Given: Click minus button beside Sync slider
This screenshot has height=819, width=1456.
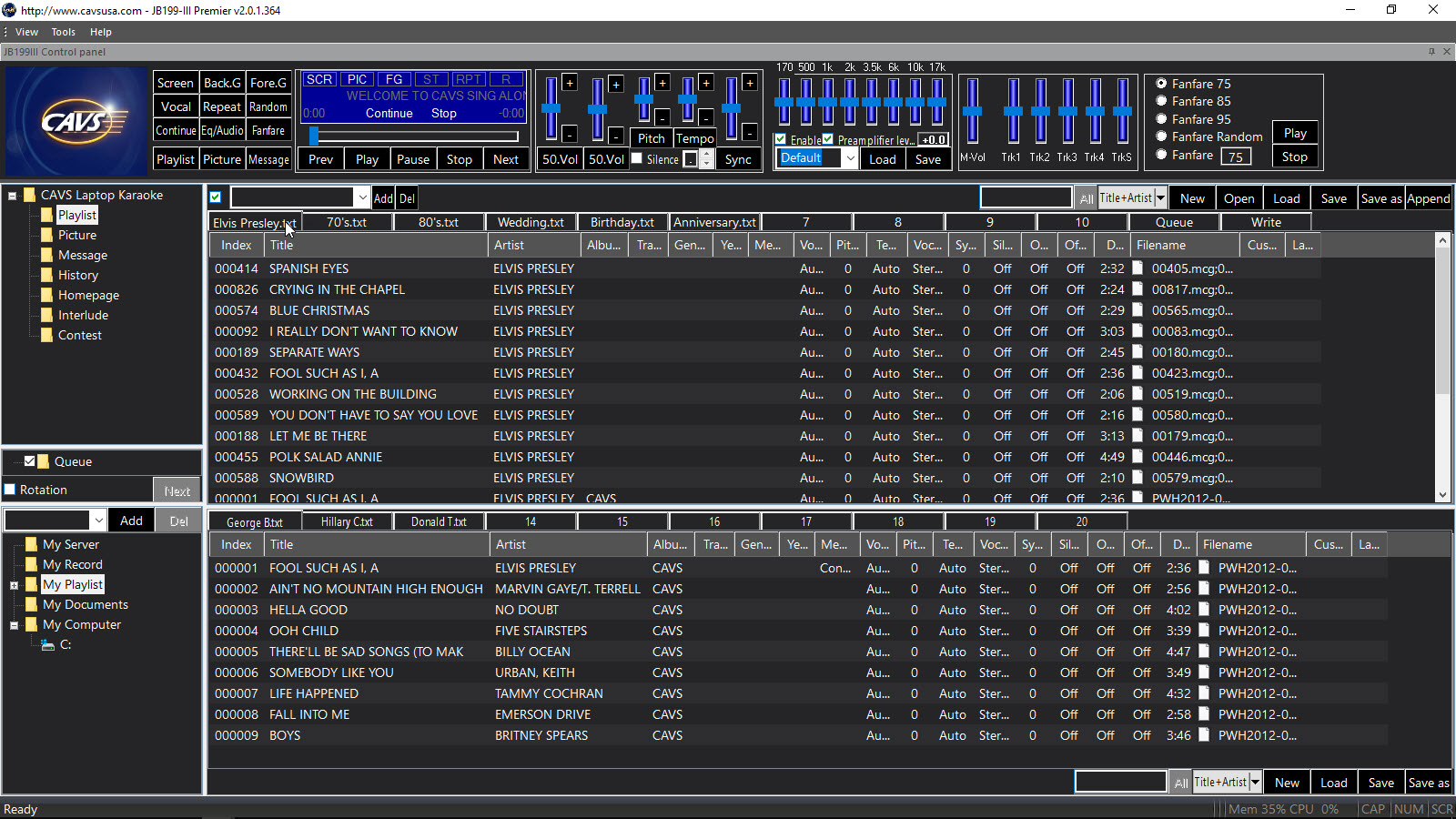Looking at the screenshot, I should coord(750,133).
